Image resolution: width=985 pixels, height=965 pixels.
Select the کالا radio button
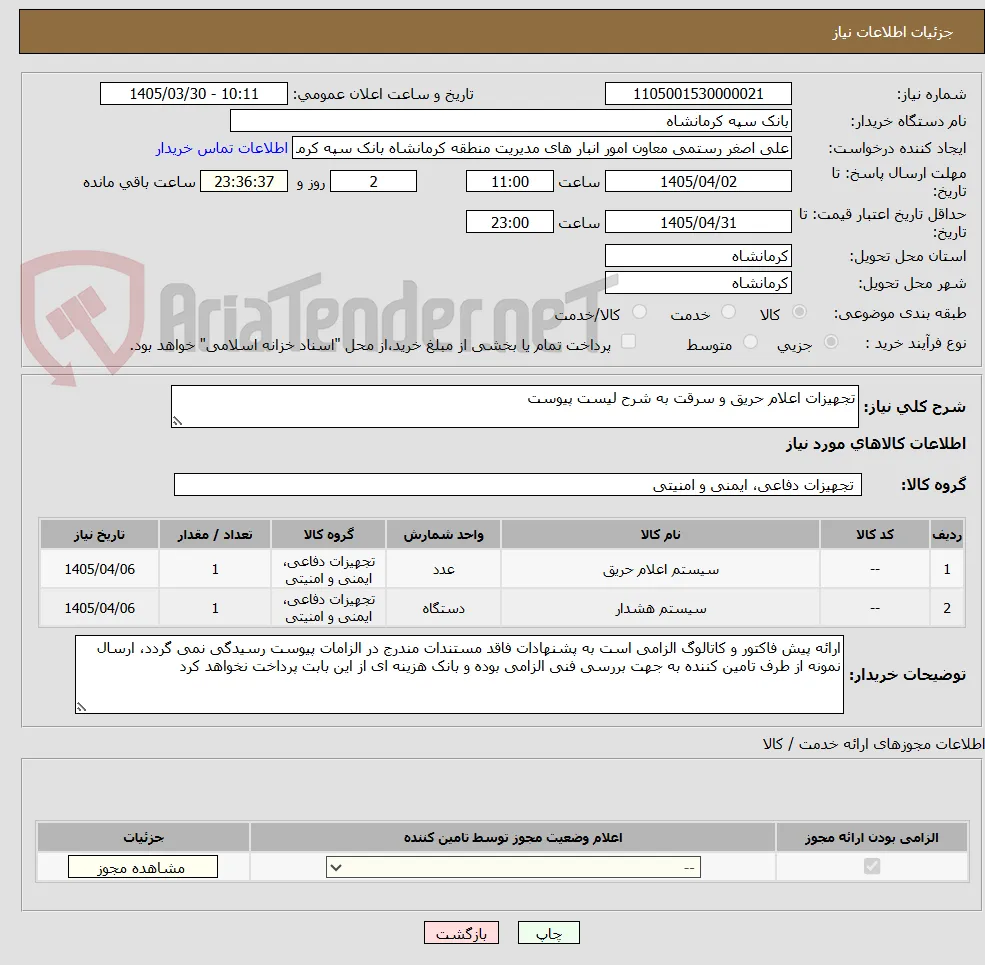[x=800, y=312]
